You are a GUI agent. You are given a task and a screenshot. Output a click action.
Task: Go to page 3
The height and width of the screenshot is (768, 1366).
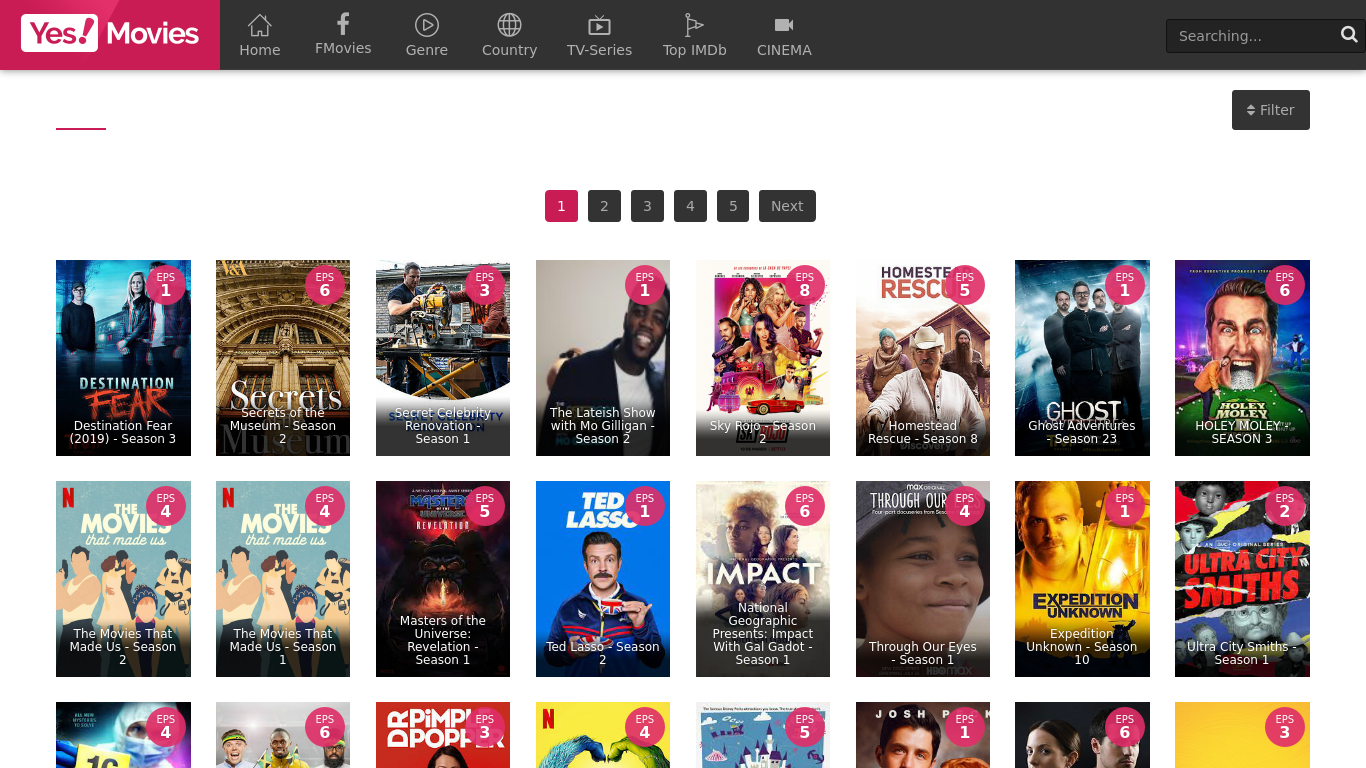tap(647, 206)
